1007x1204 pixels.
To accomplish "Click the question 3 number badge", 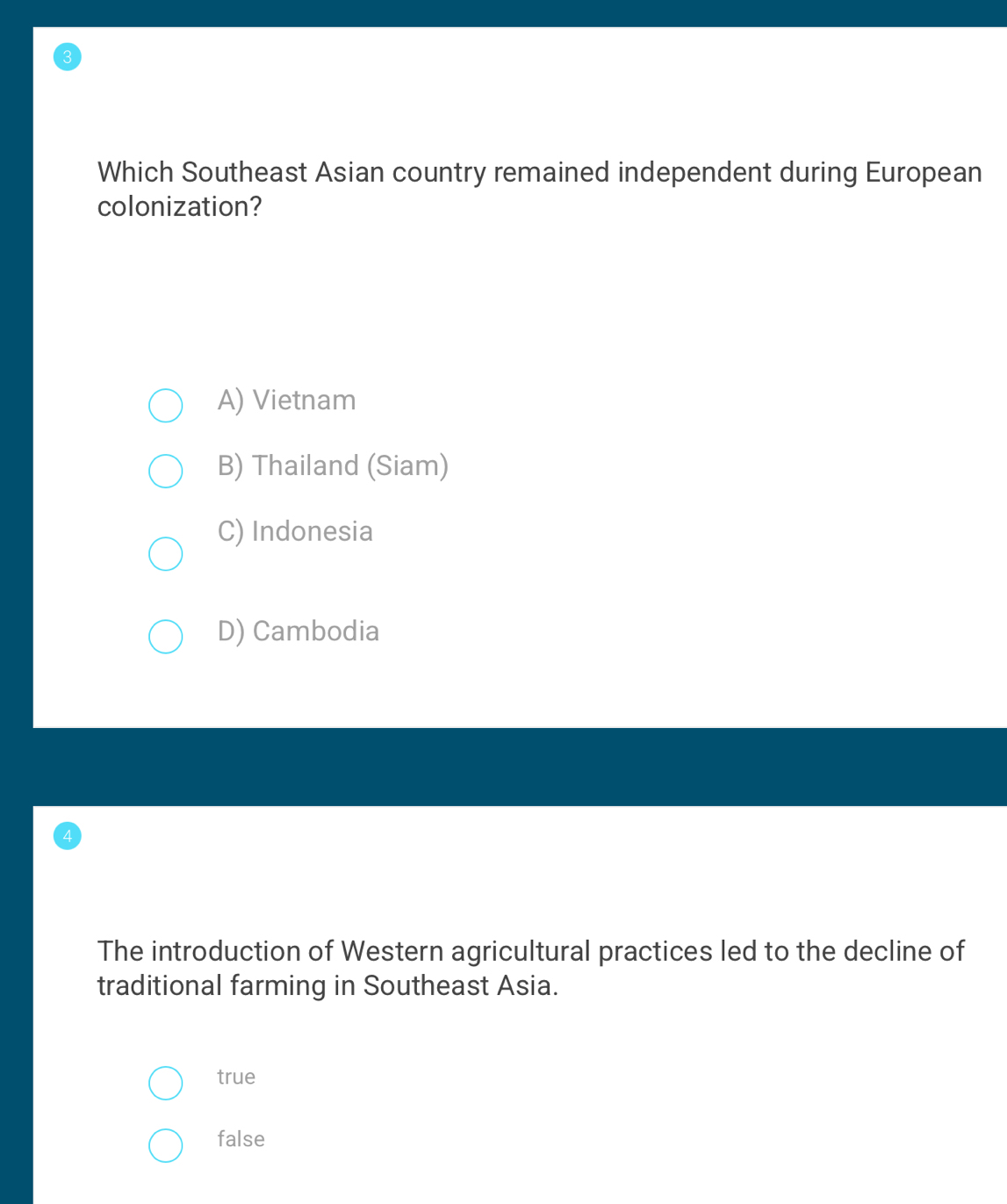I will [x=67, y=58].
